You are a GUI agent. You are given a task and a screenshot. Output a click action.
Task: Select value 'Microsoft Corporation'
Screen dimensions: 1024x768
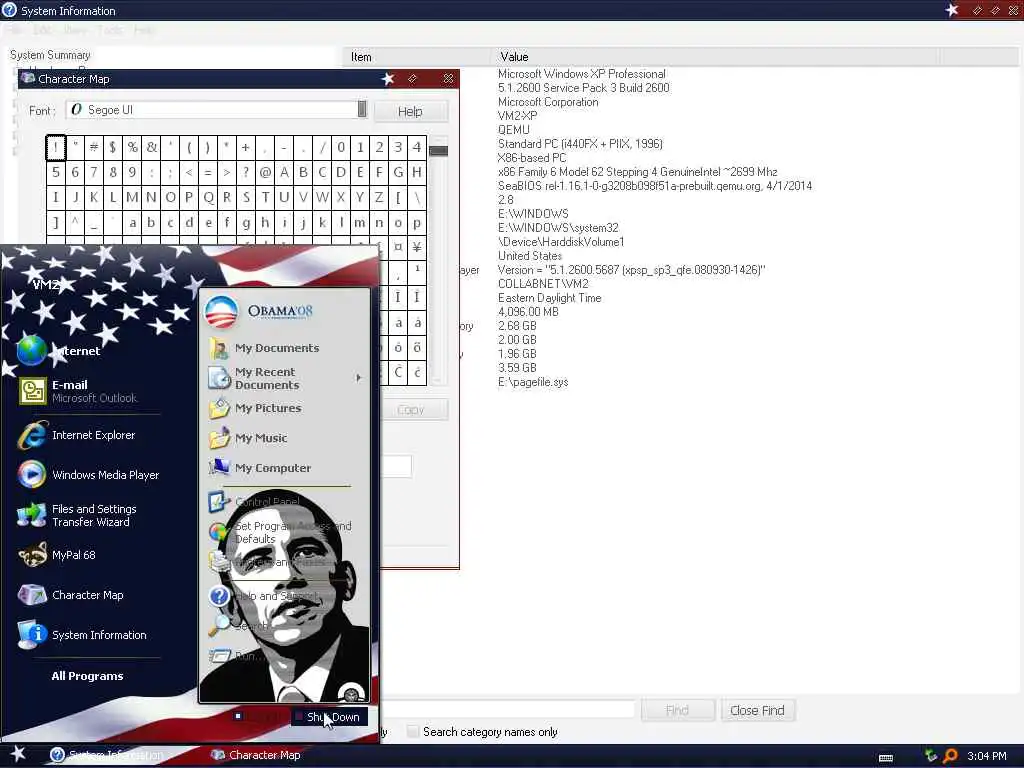click(547, 102)
